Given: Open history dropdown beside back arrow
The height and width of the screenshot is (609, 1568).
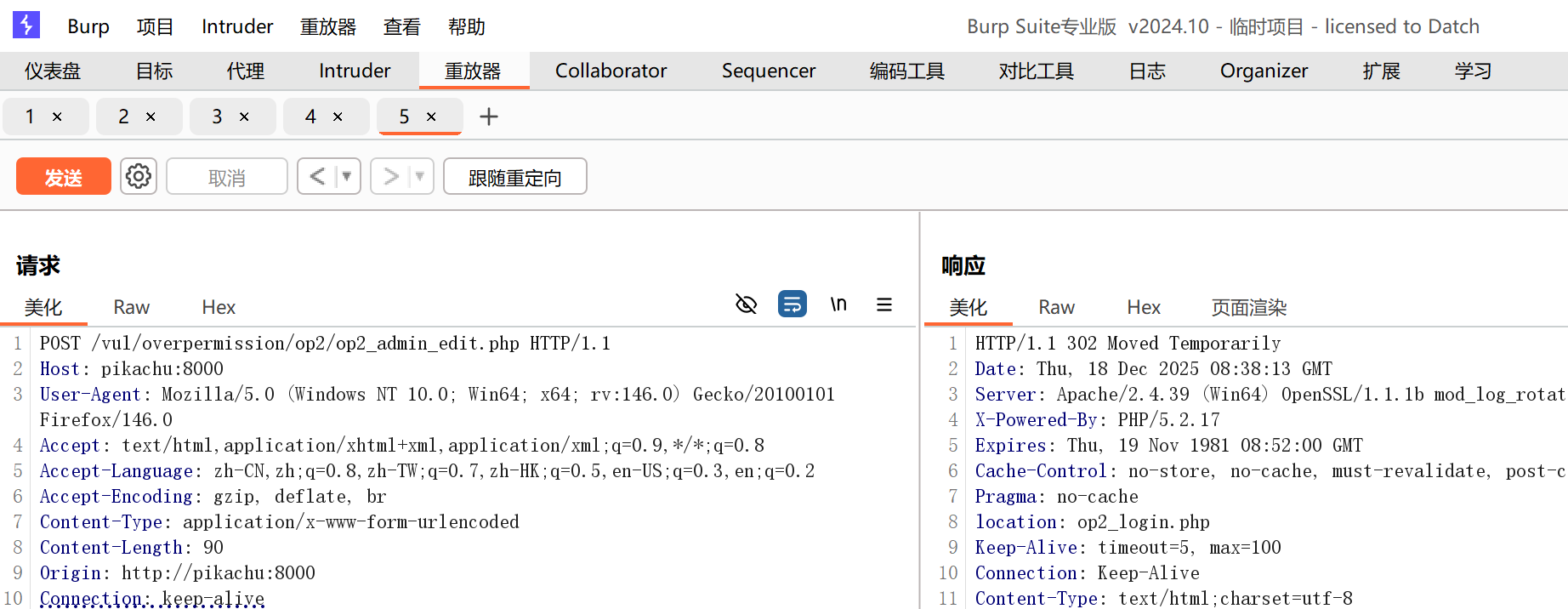Looking at the screenshot, I should pyautogui.click(x=346, y=177).
